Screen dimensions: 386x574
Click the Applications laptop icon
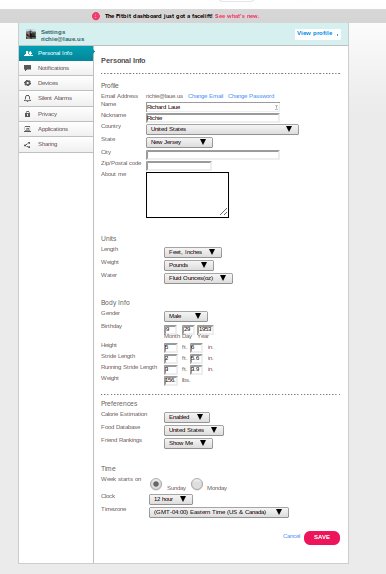pyautogui.click(x=27, y=129)
